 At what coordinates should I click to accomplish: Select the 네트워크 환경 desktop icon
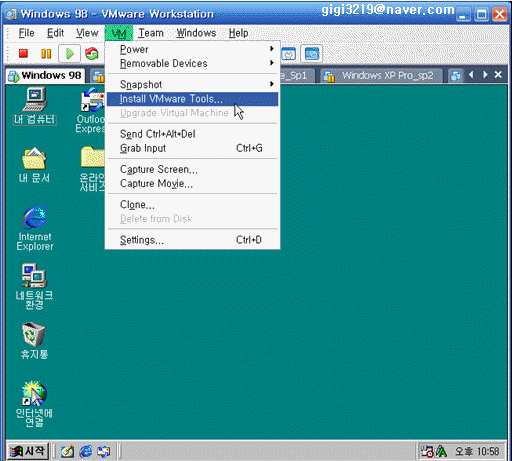[x=34, y=286]
